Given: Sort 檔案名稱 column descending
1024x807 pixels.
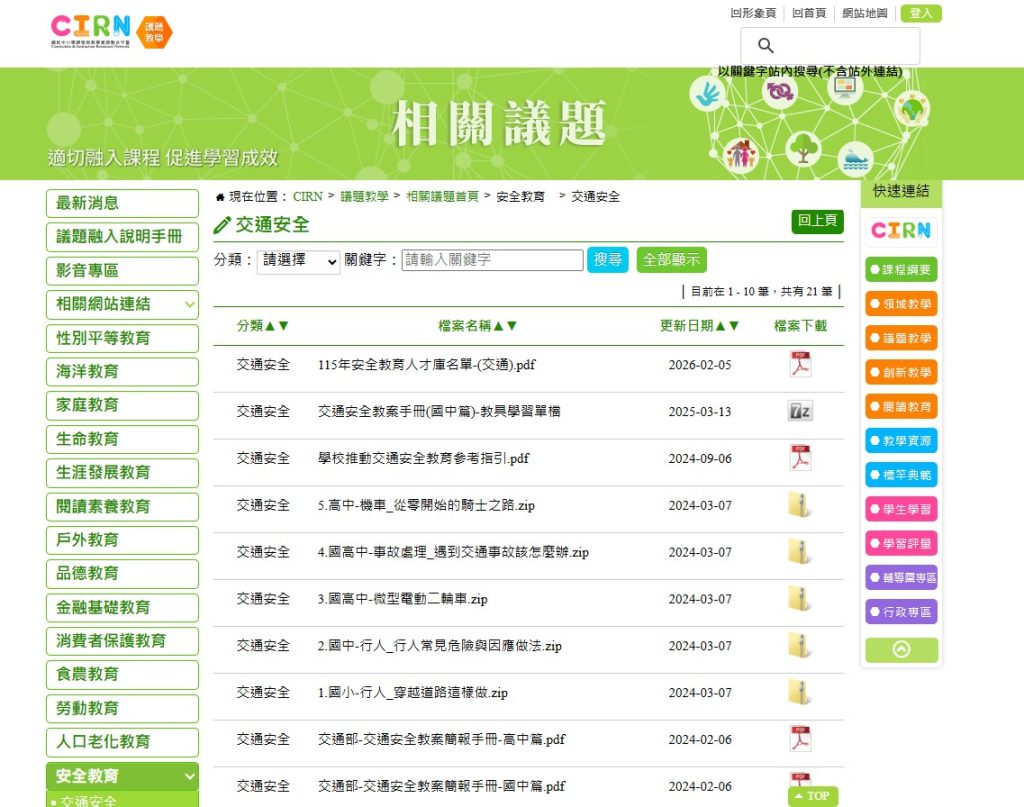Looking at the screenshot, I should (512, 326).
